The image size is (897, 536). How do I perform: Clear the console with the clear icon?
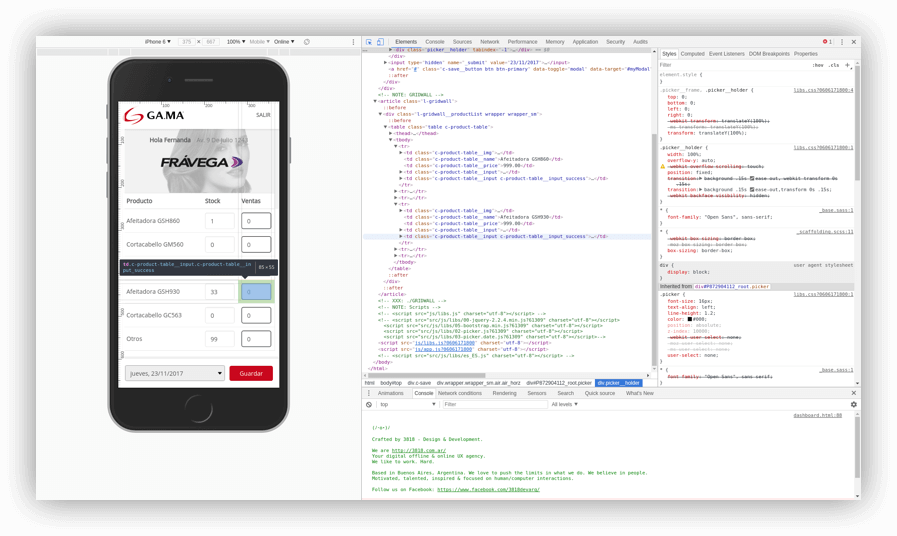369,404
